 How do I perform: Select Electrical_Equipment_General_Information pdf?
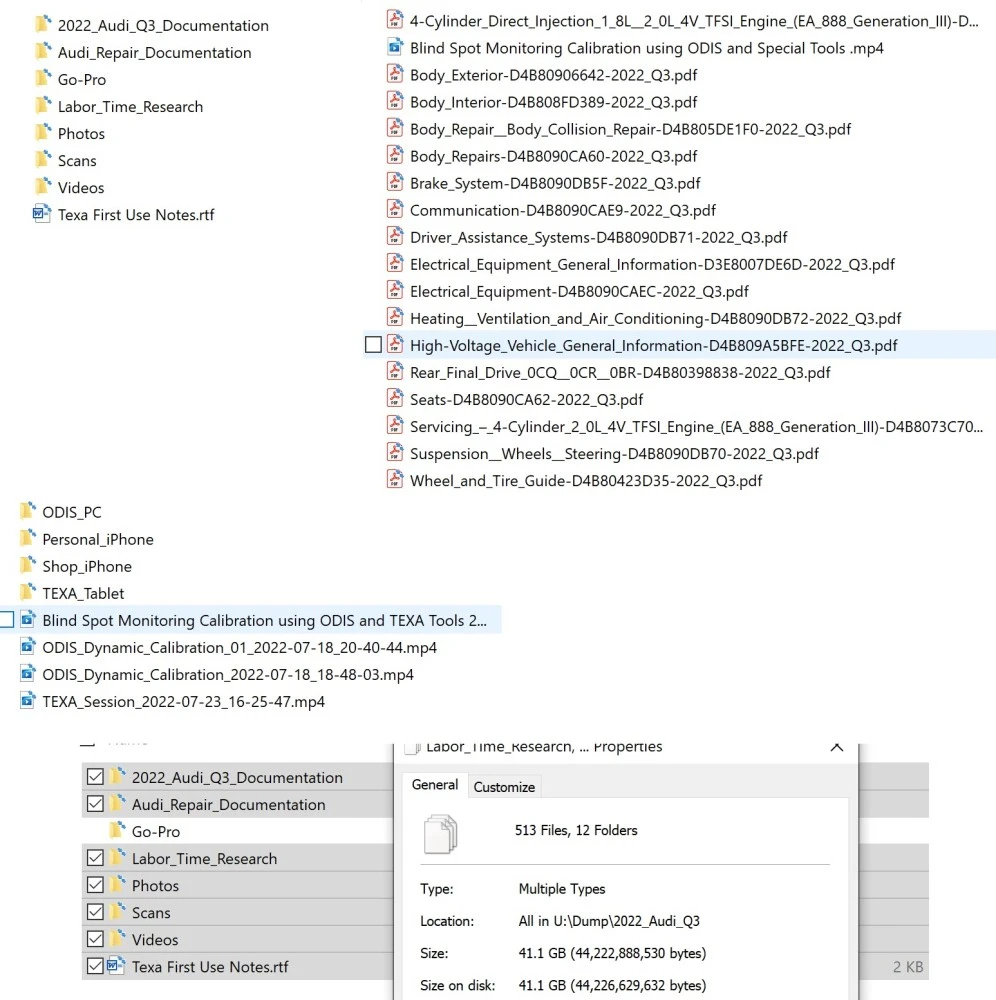652,264
